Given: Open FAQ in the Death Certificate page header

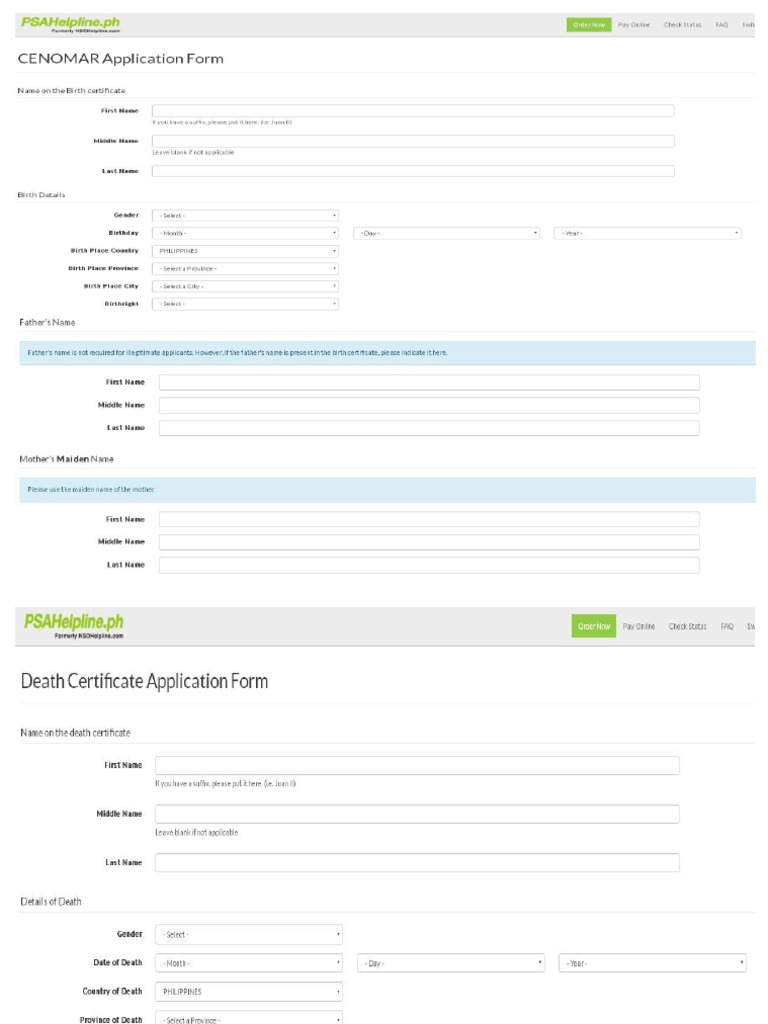Looking at the screenshot, I should [x=726, y=626].
